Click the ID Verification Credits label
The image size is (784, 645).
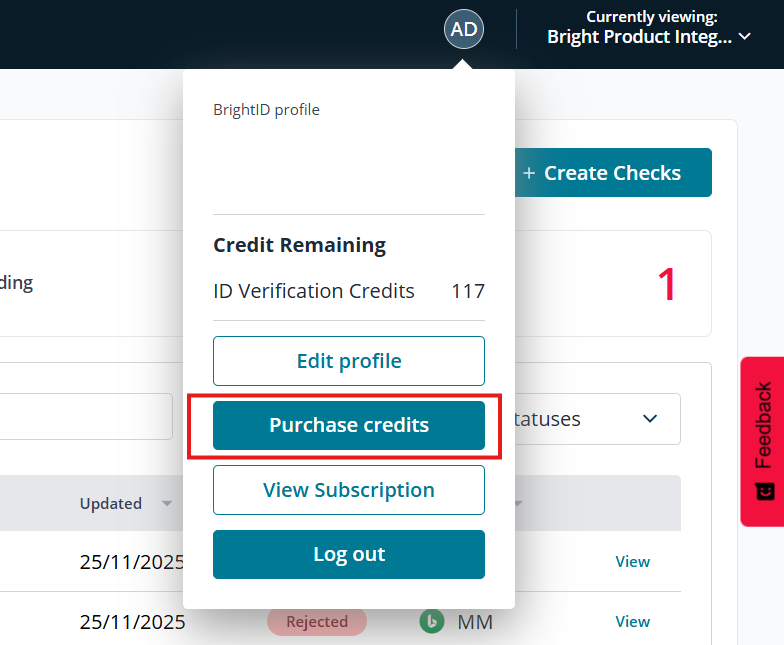pos(314,291)
